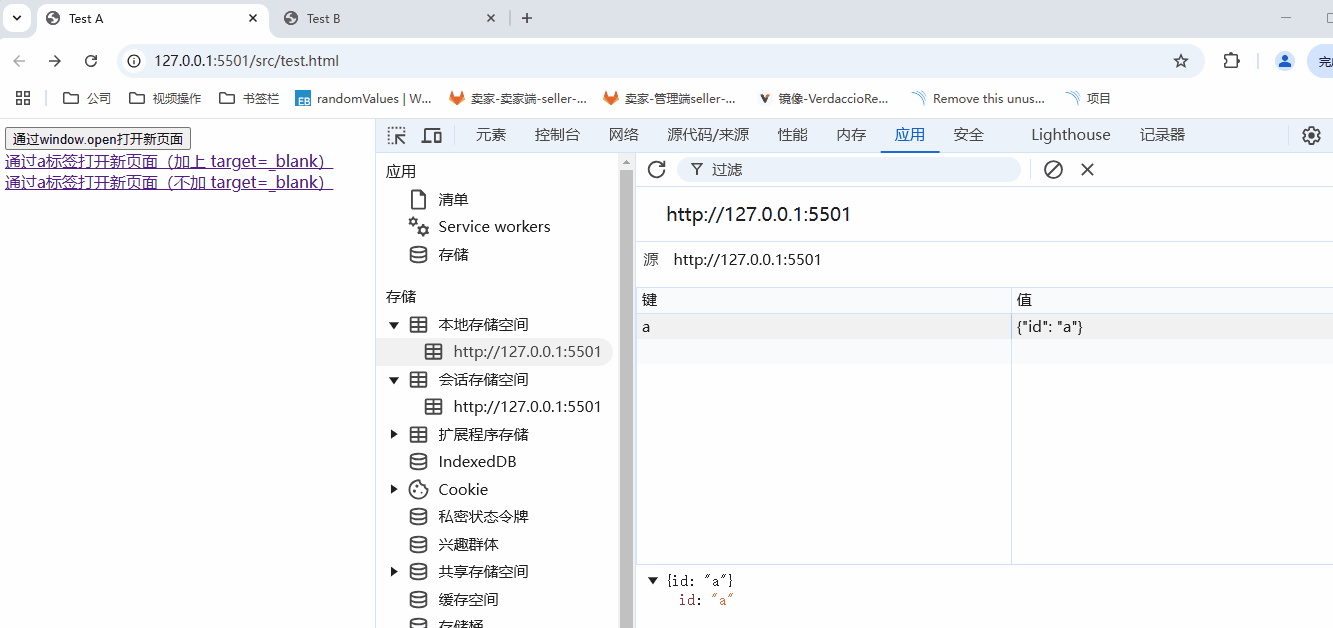Screen dimensions: 1333x628
Task: Switch to the Test B tab
Action: 390,18
